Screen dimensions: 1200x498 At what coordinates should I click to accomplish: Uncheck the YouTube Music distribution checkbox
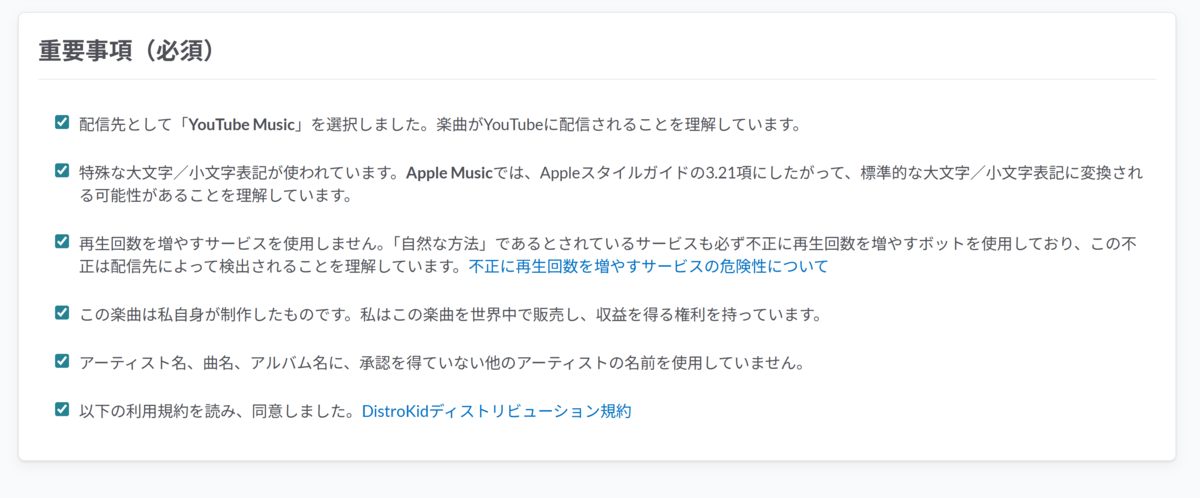pos(62,122)
